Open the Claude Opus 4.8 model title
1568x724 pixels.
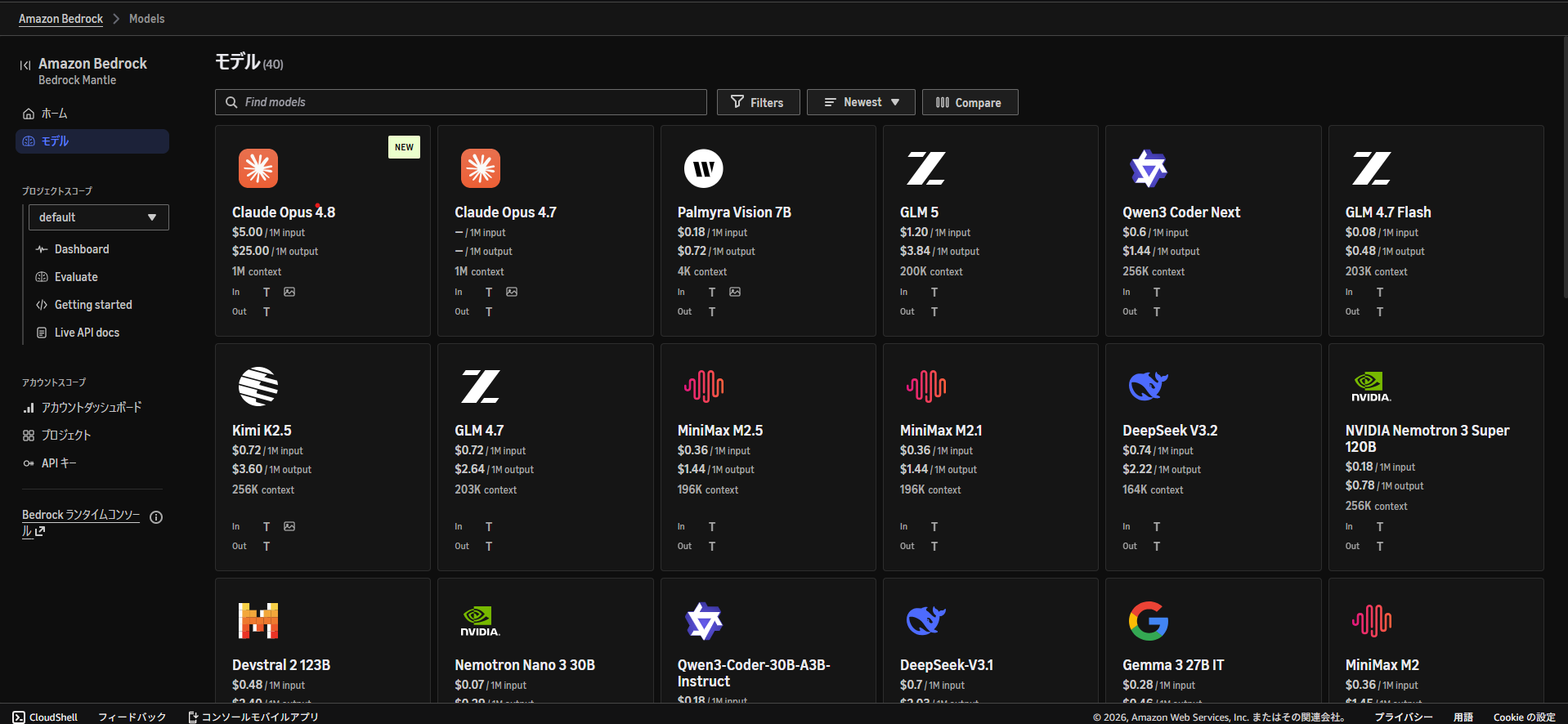(284, 212)
